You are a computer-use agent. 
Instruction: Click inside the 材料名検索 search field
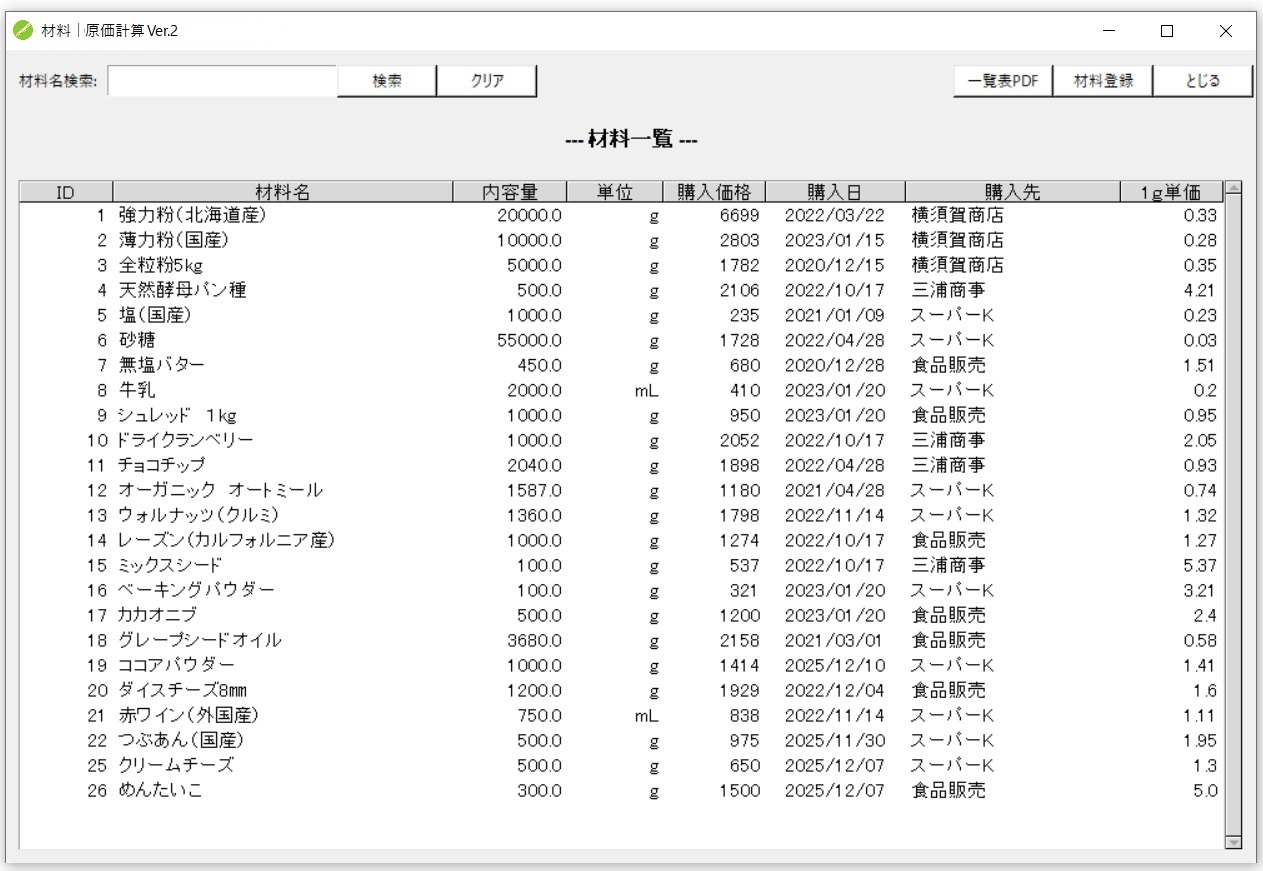click(x=220, y=80)
